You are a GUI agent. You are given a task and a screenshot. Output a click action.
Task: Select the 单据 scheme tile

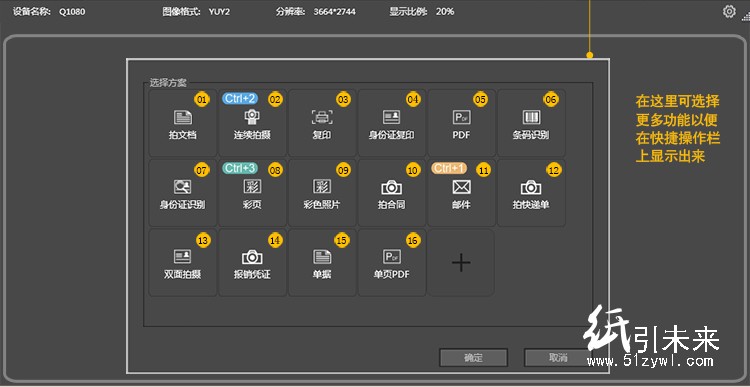tap(322, 263)
